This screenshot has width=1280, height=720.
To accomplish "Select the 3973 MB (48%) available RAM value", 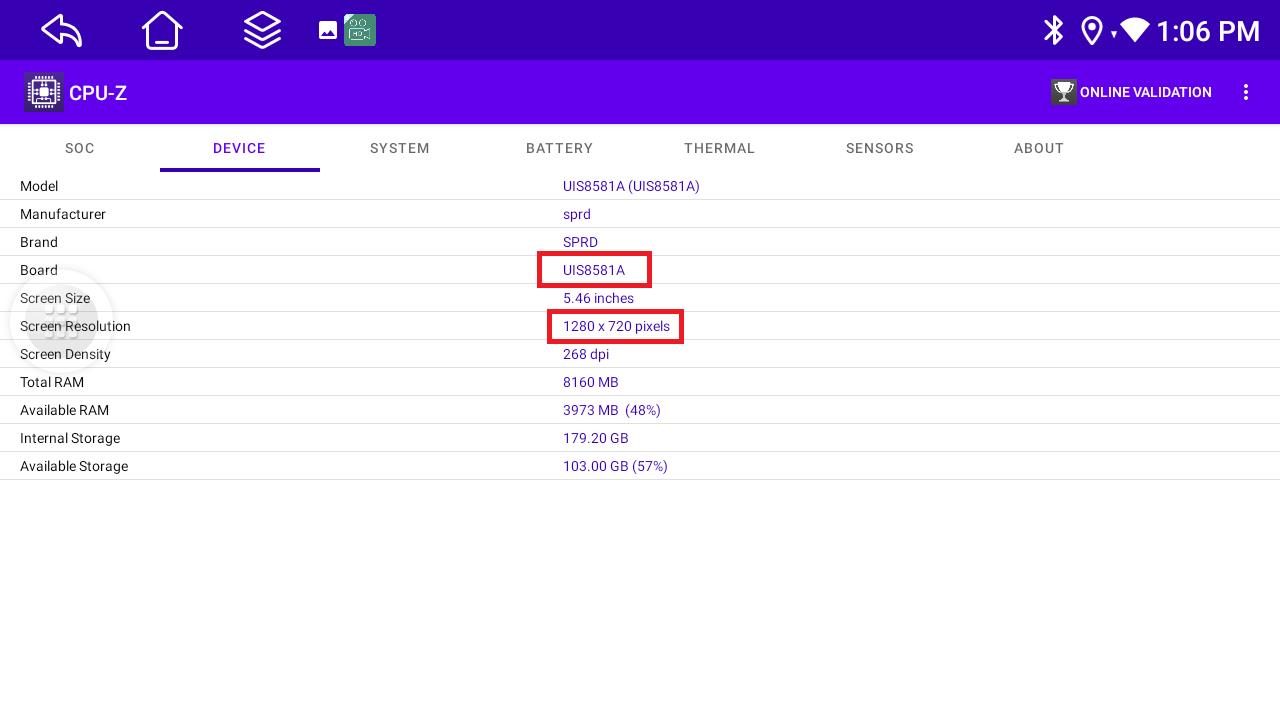I will [612, 410].
